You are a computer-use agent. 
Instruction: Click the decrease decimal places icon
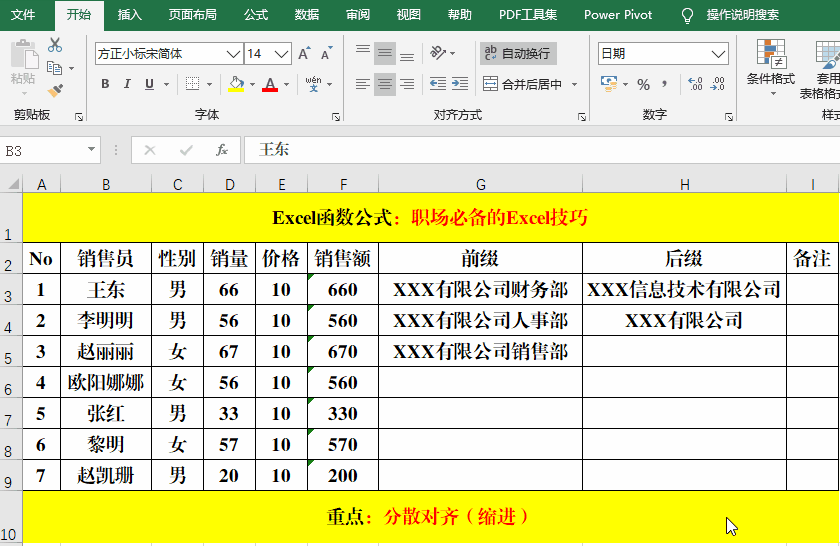pos(717,84)
